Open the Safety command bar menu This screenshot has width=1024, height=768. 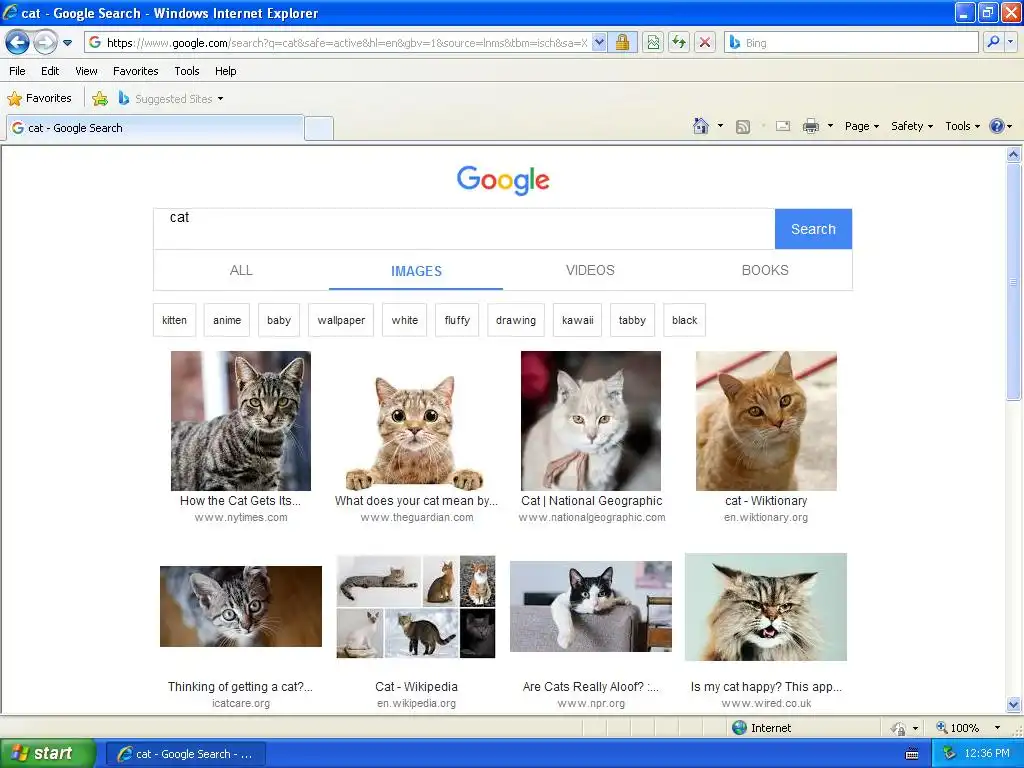[912, 126]
